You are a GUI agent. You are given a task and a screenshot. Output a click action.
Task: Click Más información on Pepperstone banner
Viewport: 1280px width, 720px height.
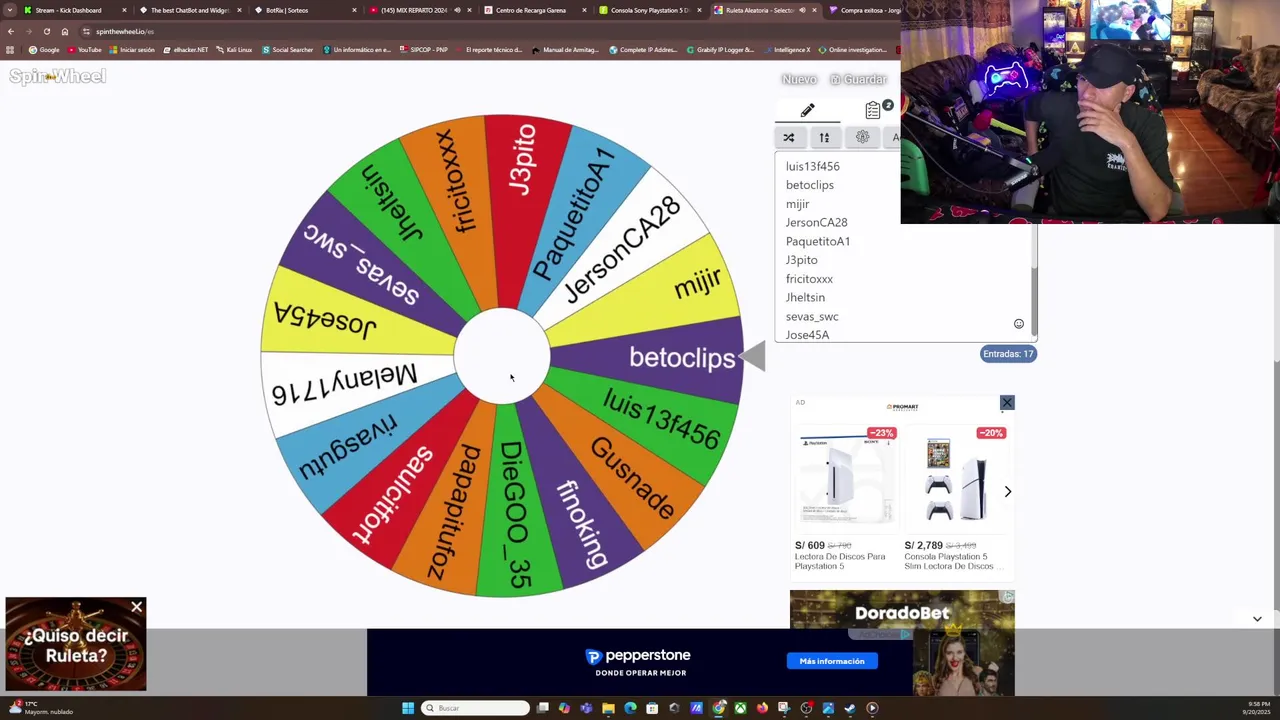832,661
